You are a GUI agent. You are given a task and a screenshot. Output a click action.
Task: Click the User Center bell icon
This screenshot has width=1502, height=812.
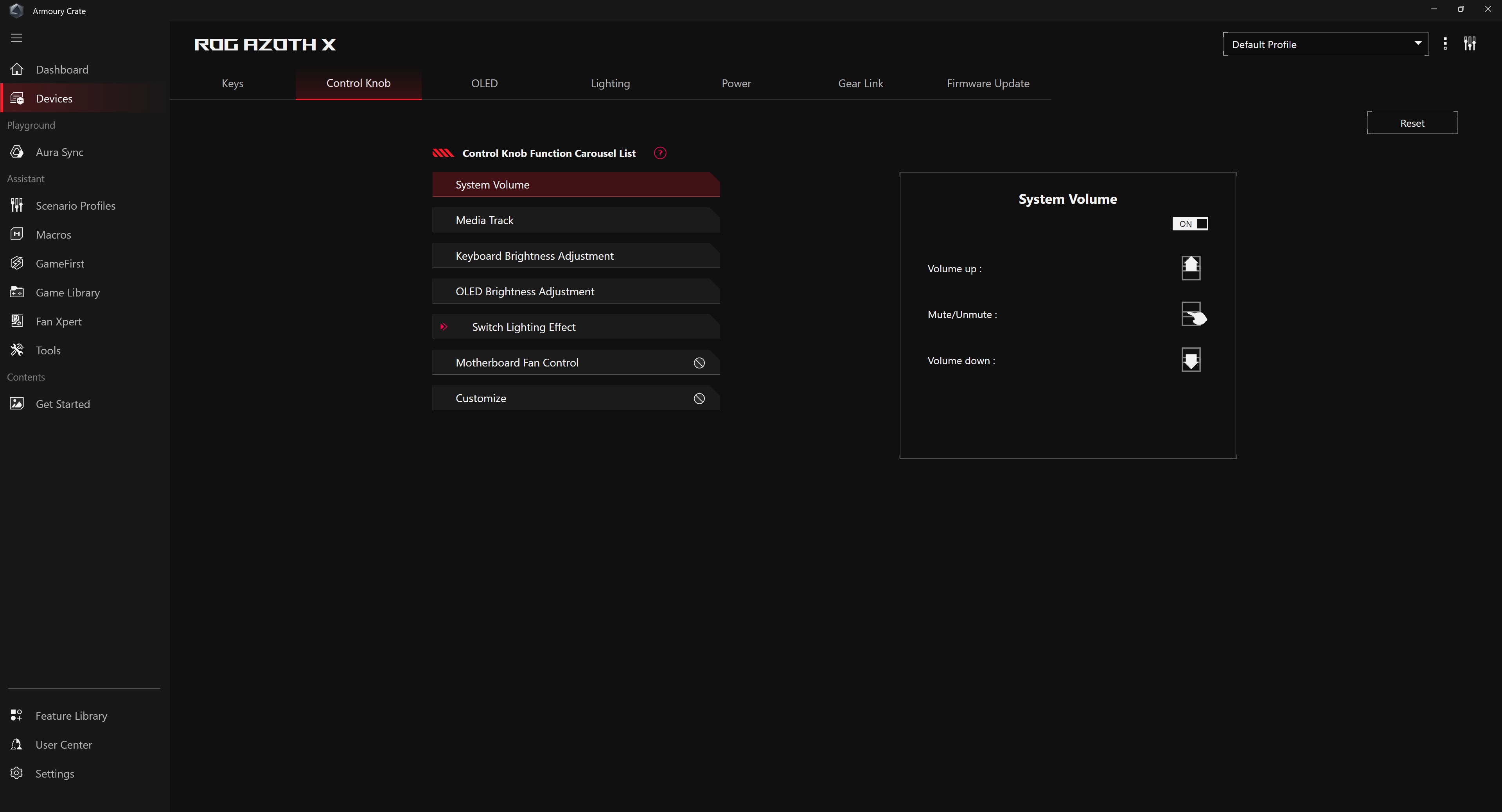[x=16, y=744]
